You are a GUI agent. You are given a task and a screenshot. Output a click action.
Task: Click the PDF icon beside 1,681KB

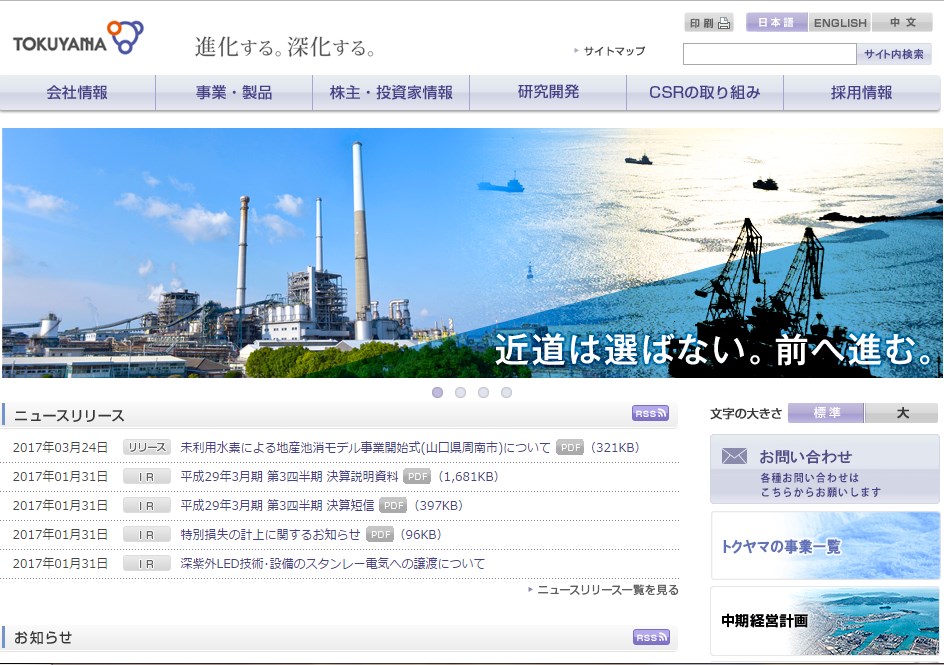pos(417,477)
